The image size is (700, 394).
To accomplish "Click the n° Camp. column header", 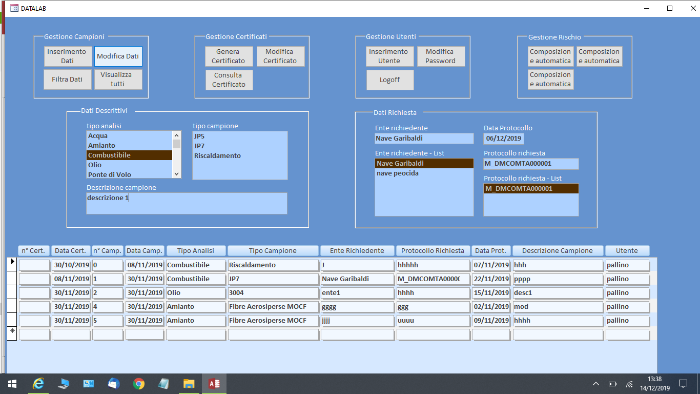I will (108, 251).
